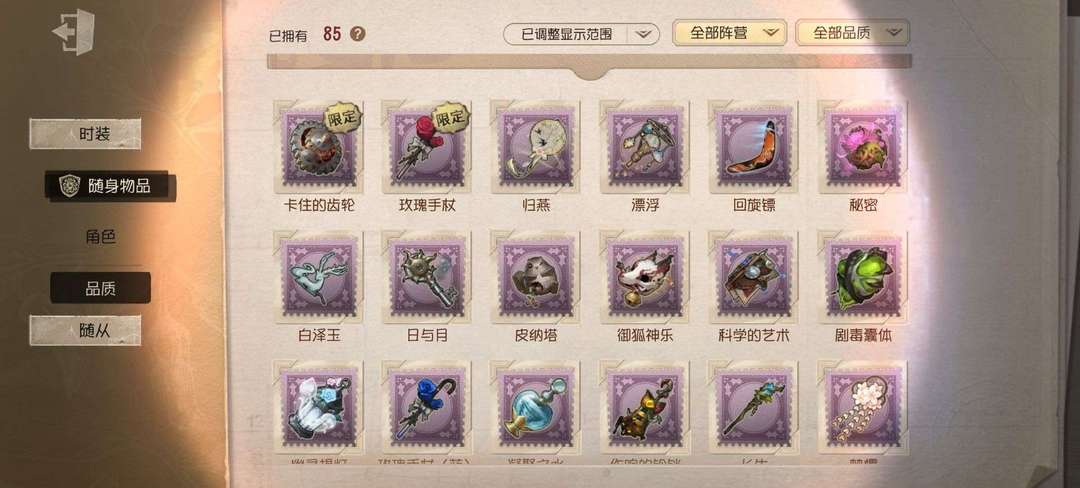This screenshot has width=1080, height=488.
Task: Choose the 日与月 scepter item
Action: tap(427, 277)
